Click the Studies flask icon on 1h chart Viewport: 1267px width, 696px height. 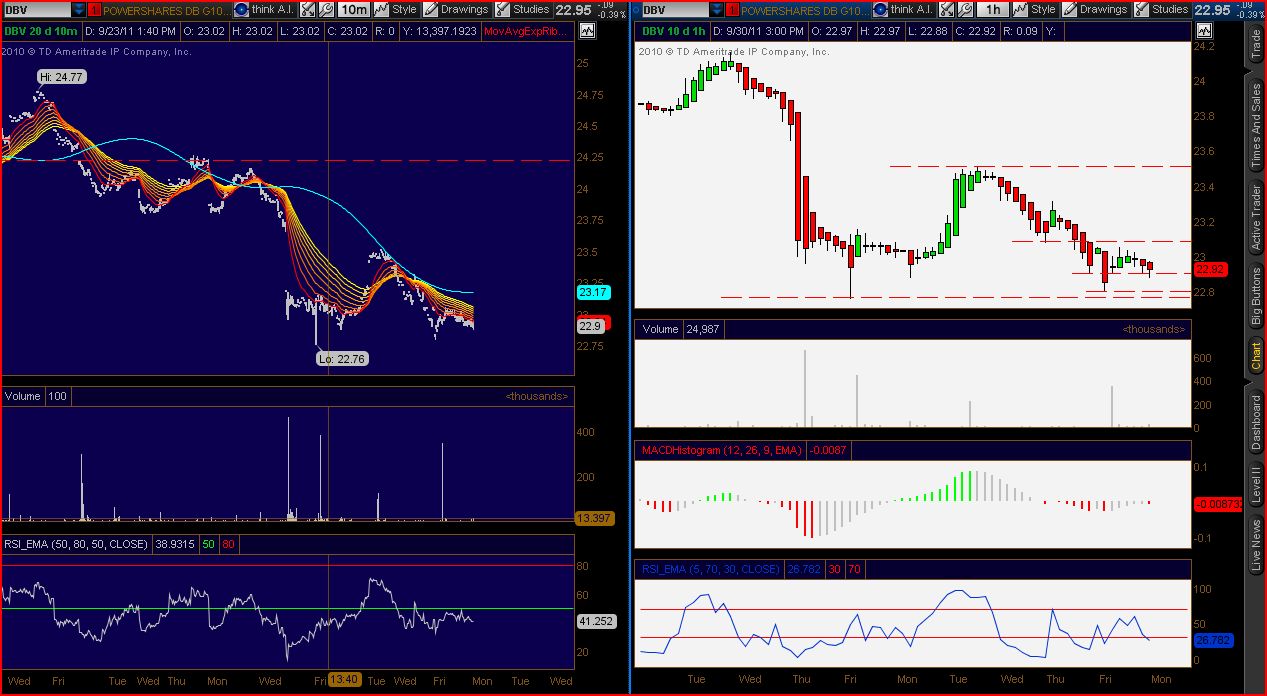1142,9
